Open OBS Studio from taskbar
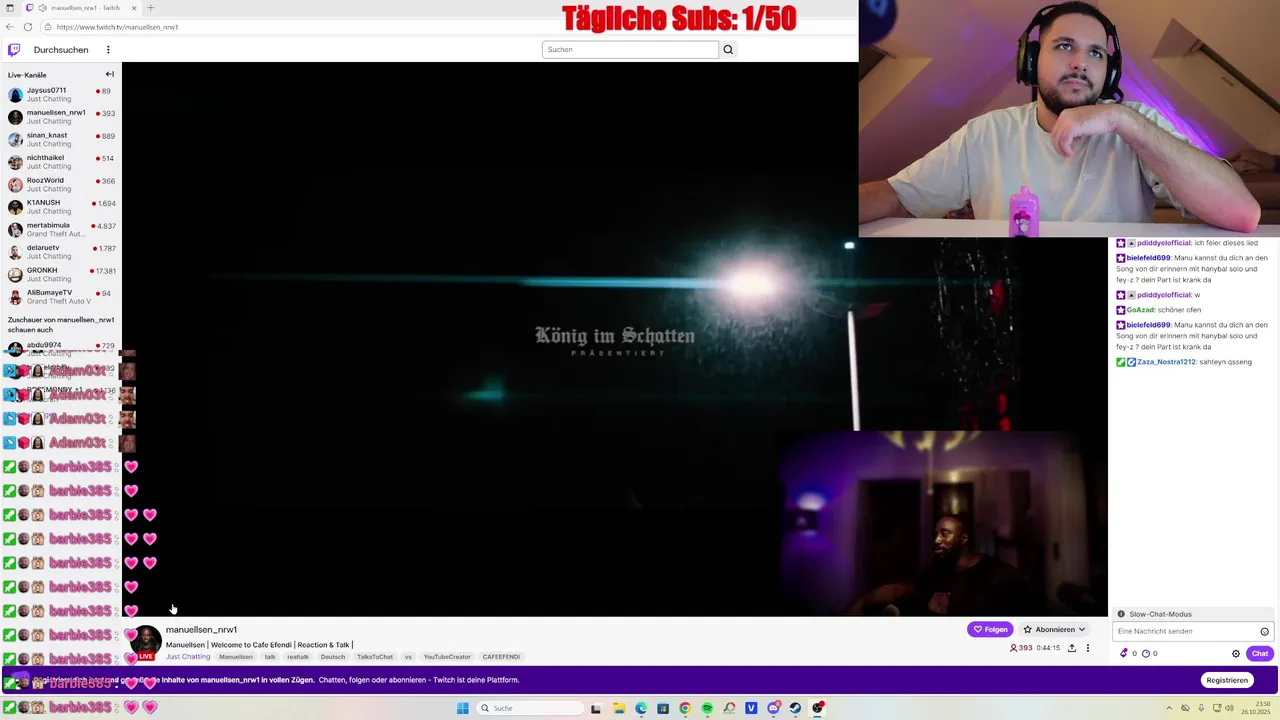1280x720 pixels. [x=818, y=708]
